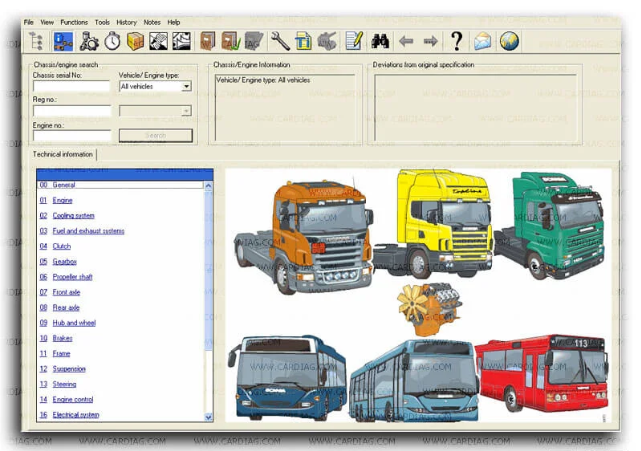Select the Technical information tab

[63, 154]
